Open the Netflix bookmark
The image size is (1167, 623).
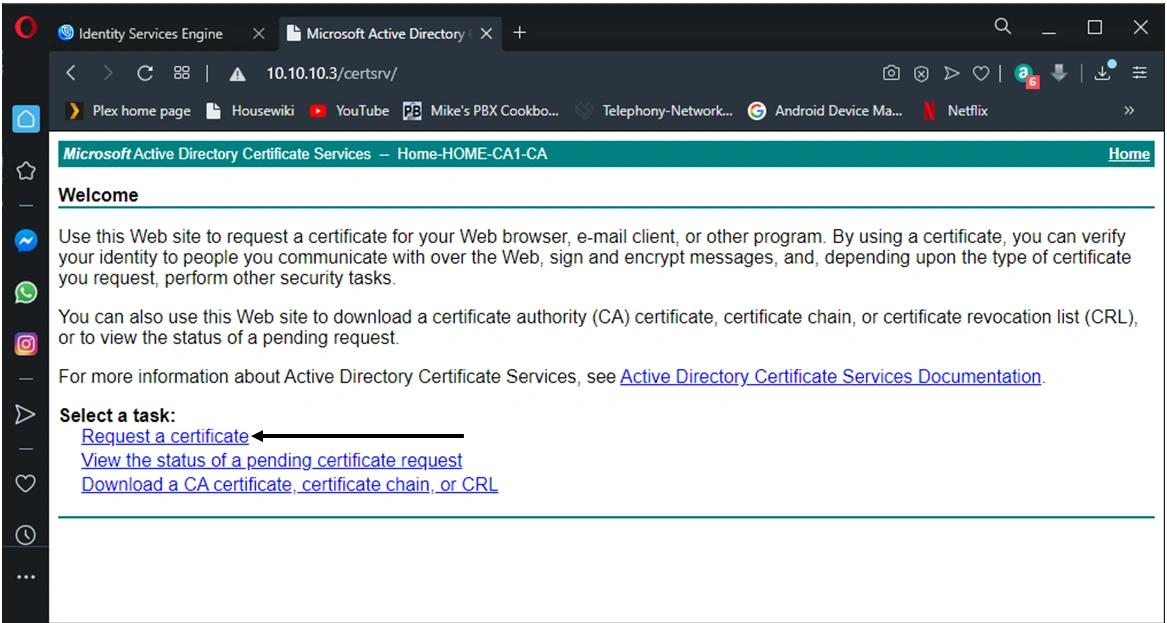(956, 111)
